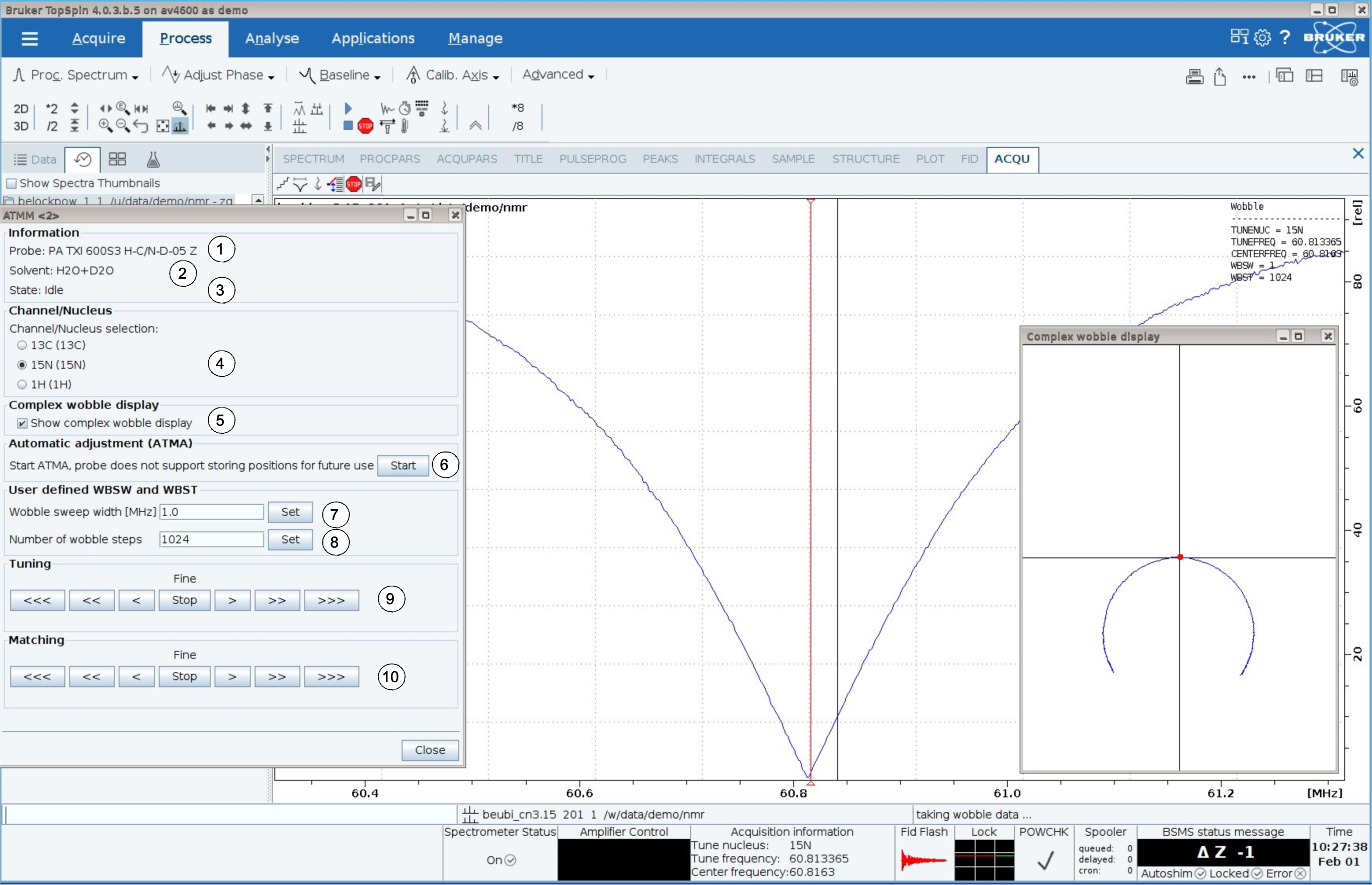1372x885 pixels.
Task: Divide intensity with the /2 button
Action: [x=52, y=126]
